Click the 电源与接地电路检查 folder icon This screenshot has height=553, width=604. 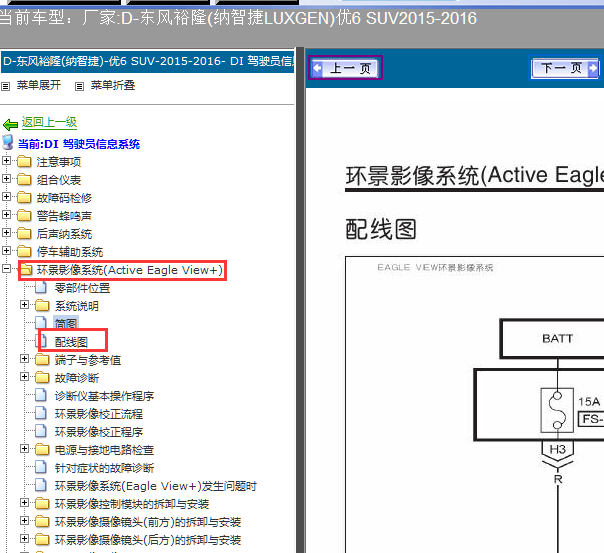[42, 450]
